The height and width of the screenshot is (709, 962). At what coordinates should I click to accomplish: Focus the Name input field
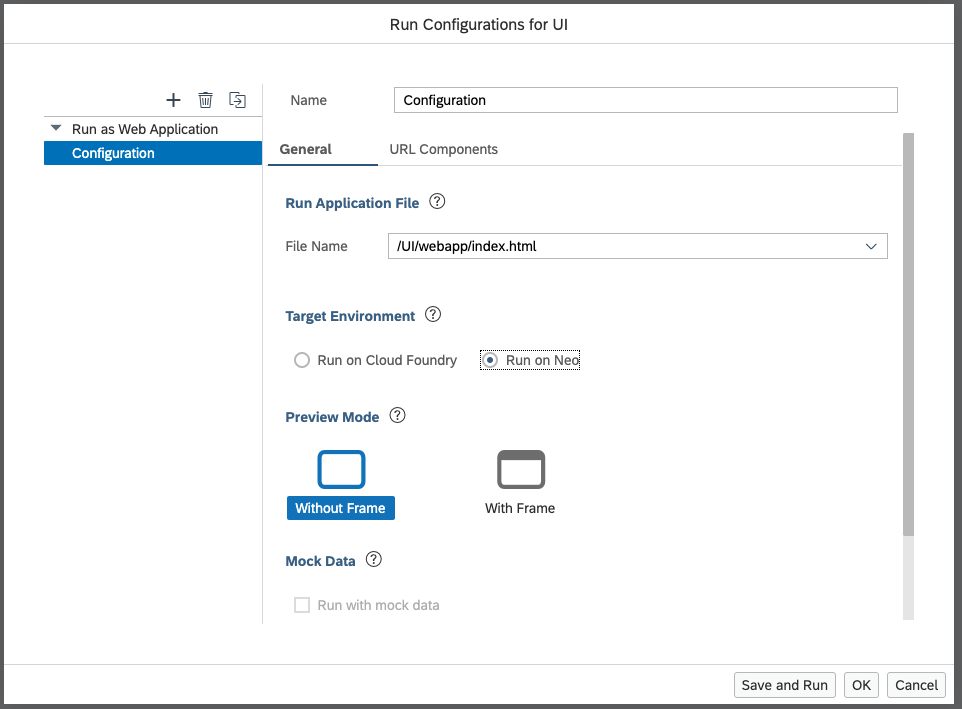[645, 100]
